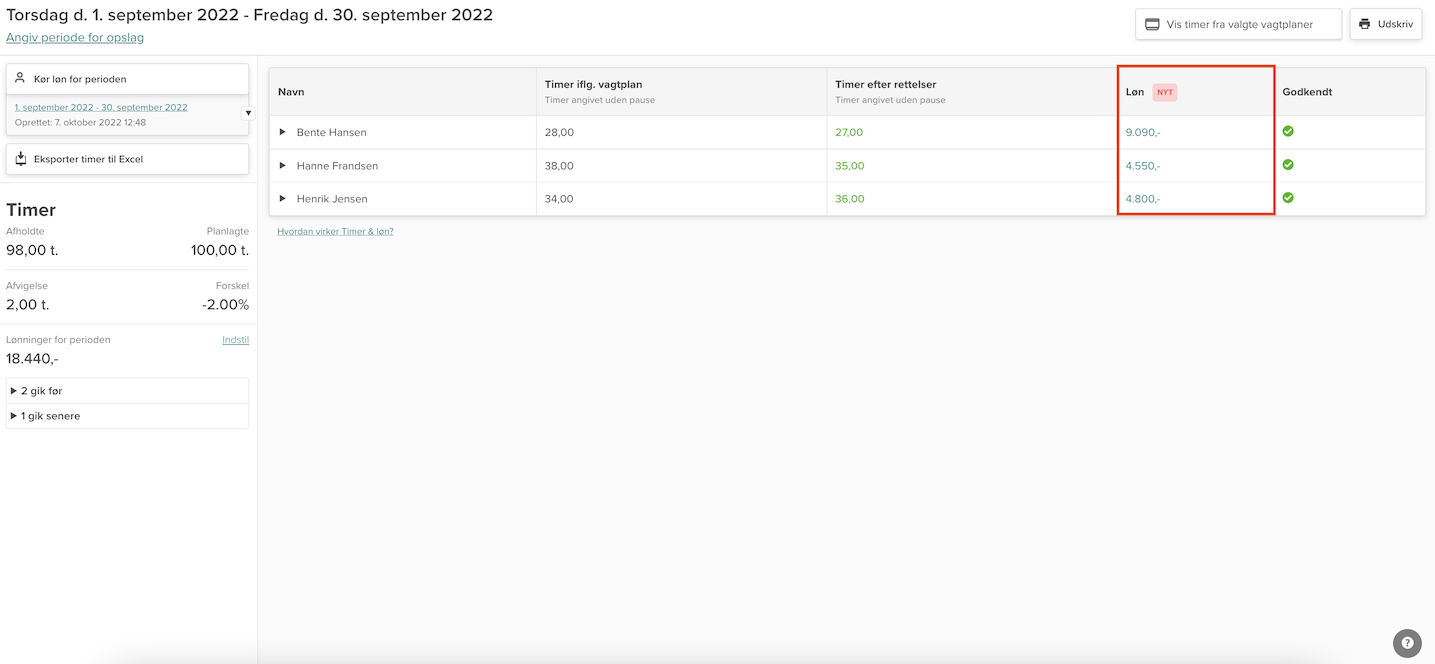Toggle Henrik Jensen's approved checkmark

1288,198
